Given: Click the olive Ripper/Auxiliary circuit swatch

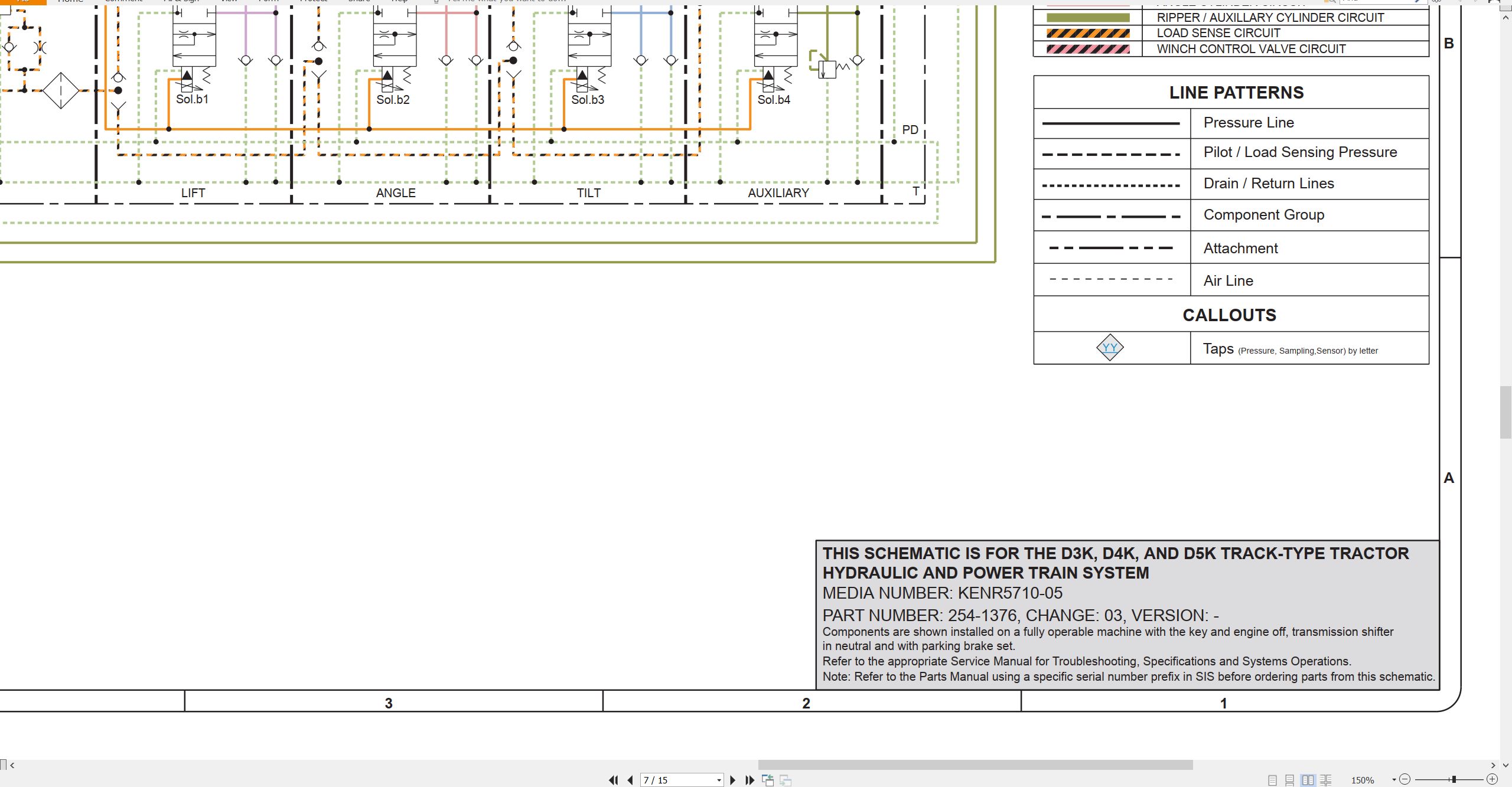Looking at the screenshot, I should click(1088, 18).
